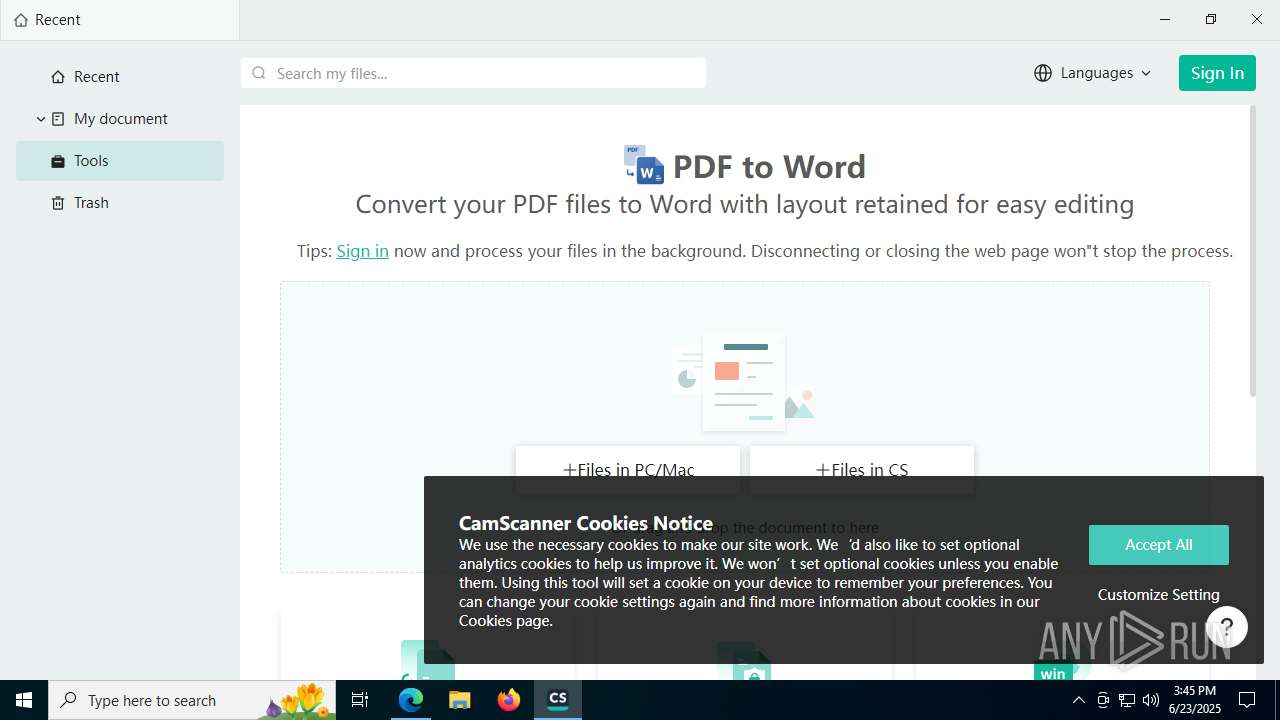Click the globe language icon

[x=1043, y=73]
